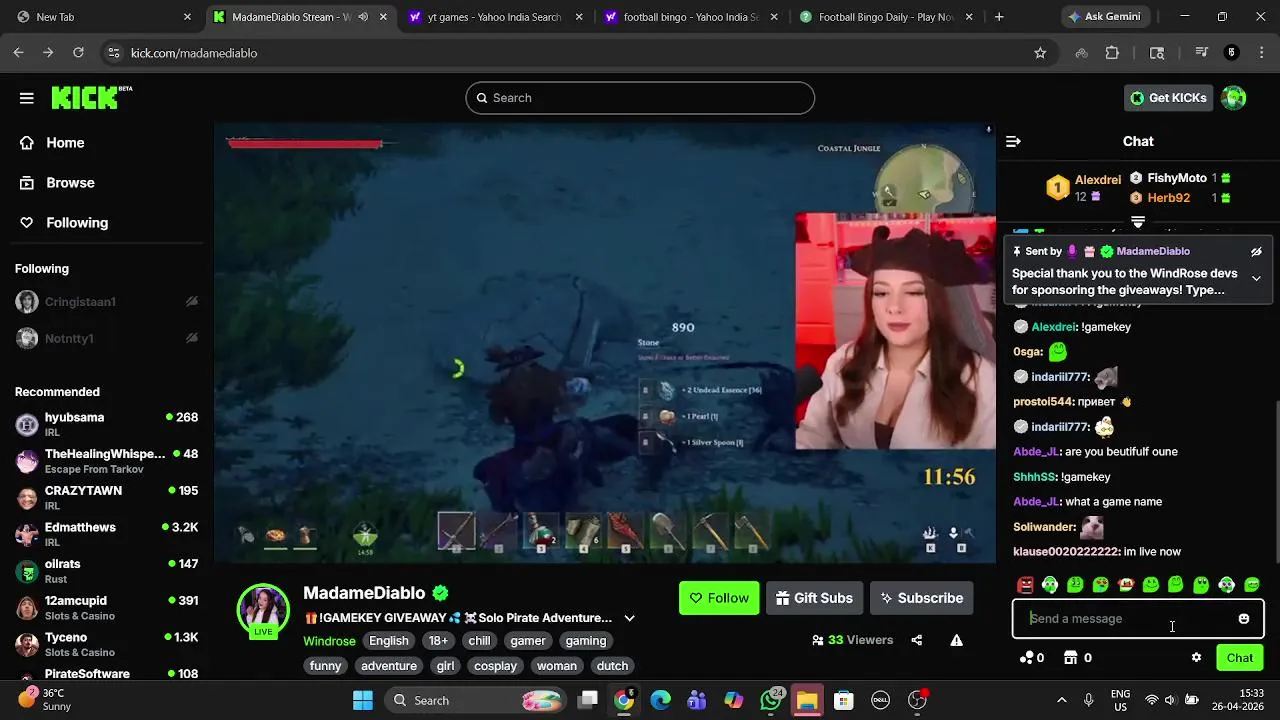
Task: Click the Chat send button
Action: [1240, 658]
